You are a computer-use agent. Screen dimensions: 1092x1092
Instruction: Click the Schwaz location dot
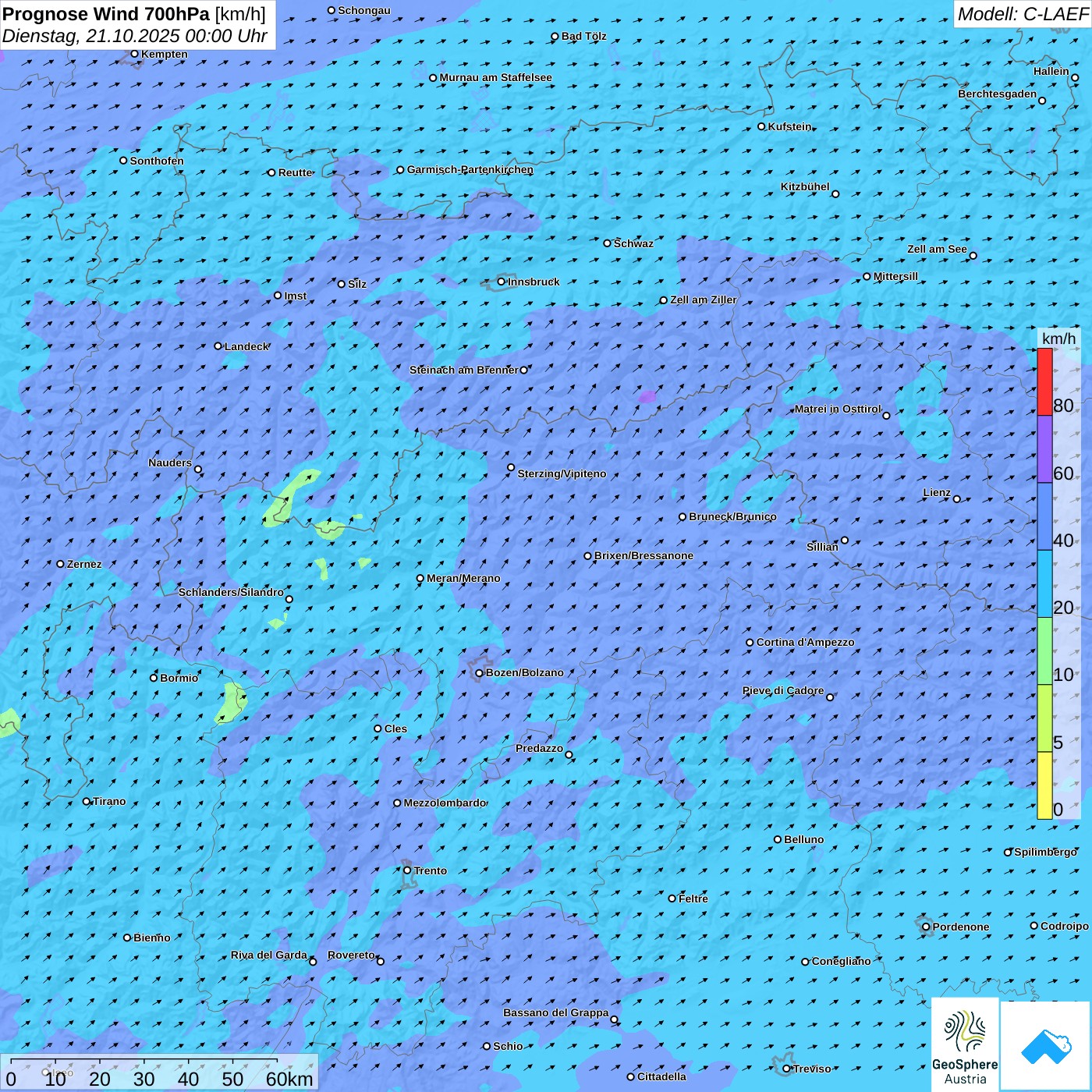click(608, 243)
